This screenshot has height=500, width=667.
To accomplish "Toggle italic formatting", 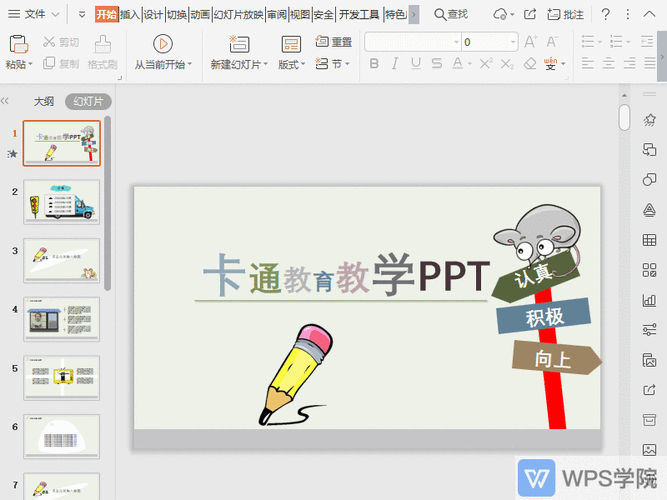I will click(396, 63).
